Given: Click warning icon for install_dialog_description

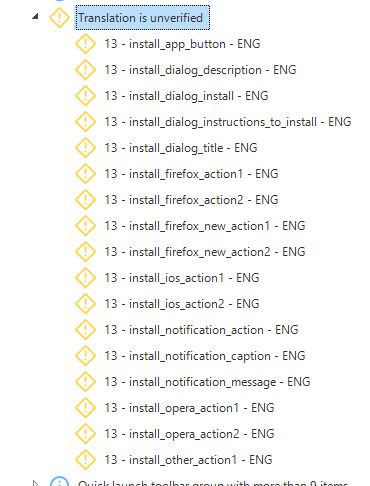Looking at the screenshot, I should tap(85, 70).
